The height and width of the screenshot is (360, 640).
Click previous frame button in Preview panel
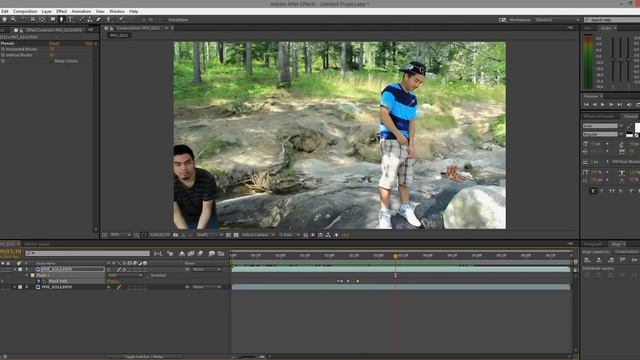[595, 105]
